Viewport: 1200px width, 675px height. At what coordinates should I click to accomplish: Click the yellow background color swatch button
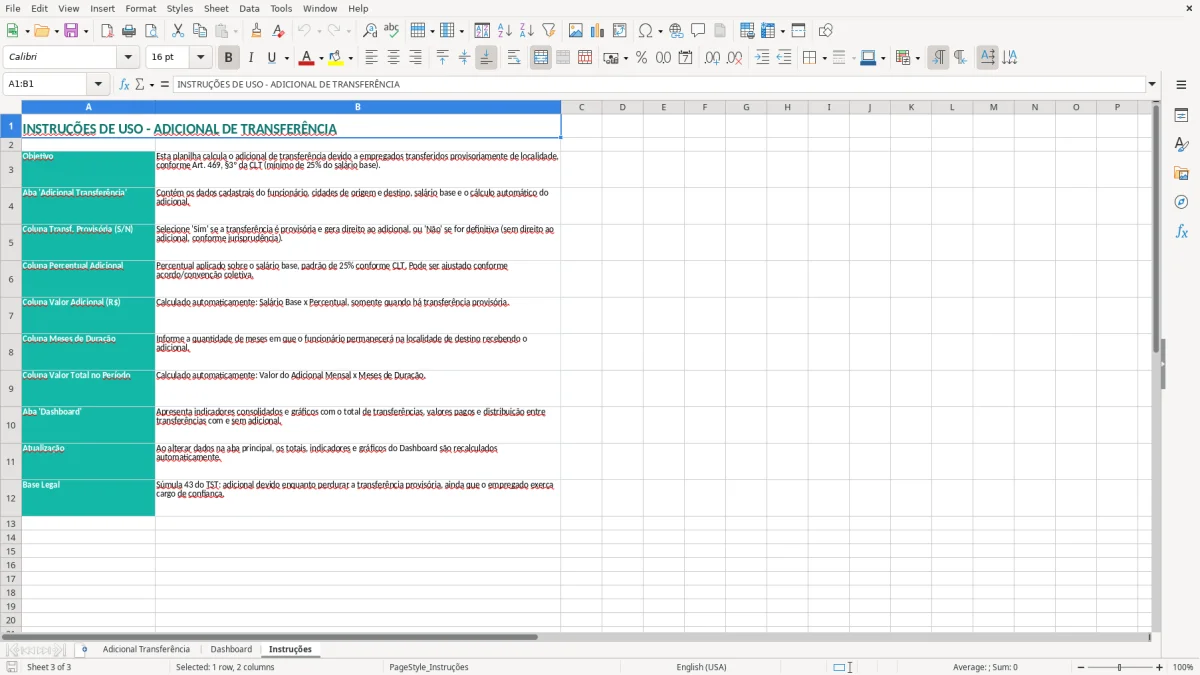tap(336, 58)
